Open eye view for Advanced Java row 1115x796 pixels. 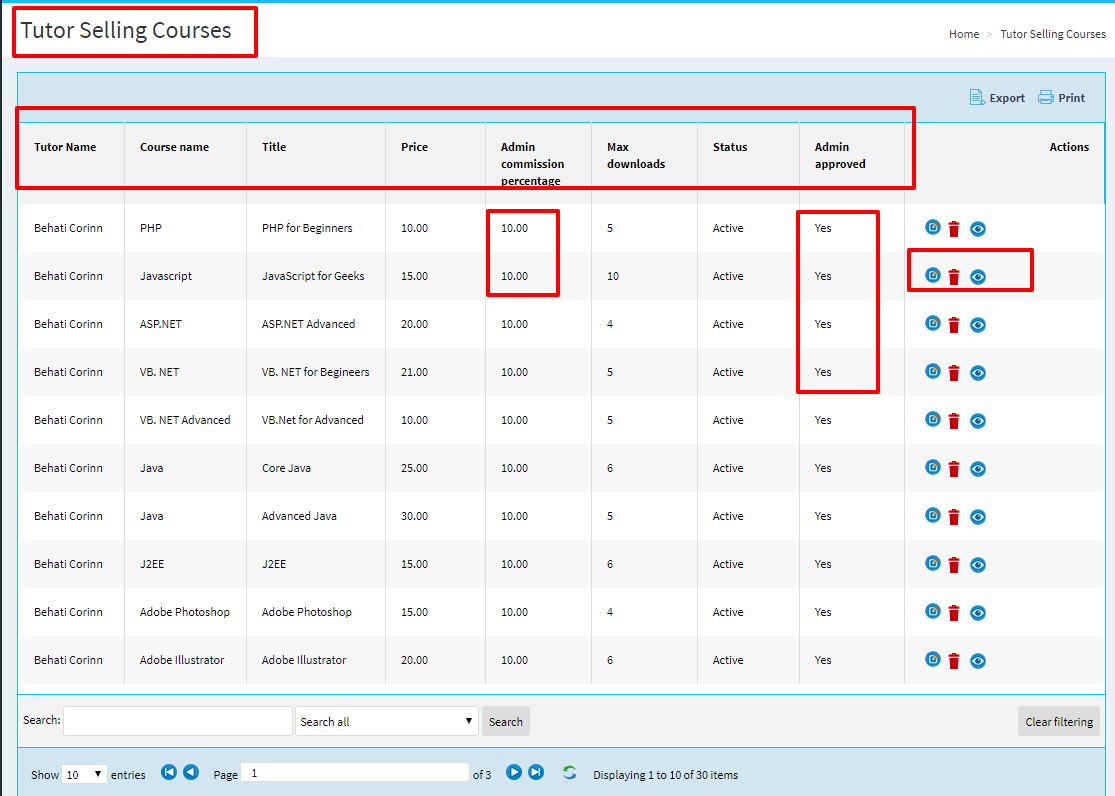coord(978,517)
